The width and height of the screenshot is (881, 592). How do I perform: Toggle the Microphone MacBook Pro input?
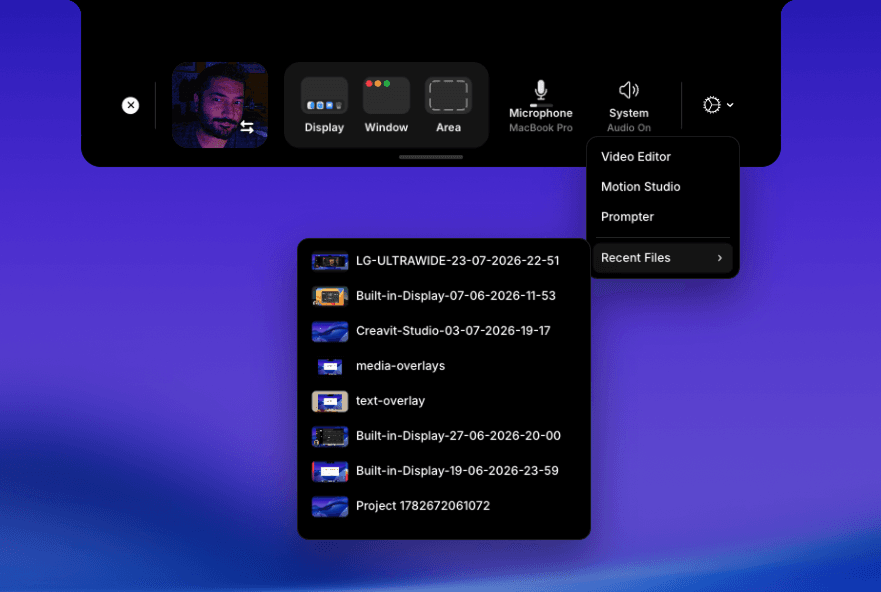click(541, 106)
